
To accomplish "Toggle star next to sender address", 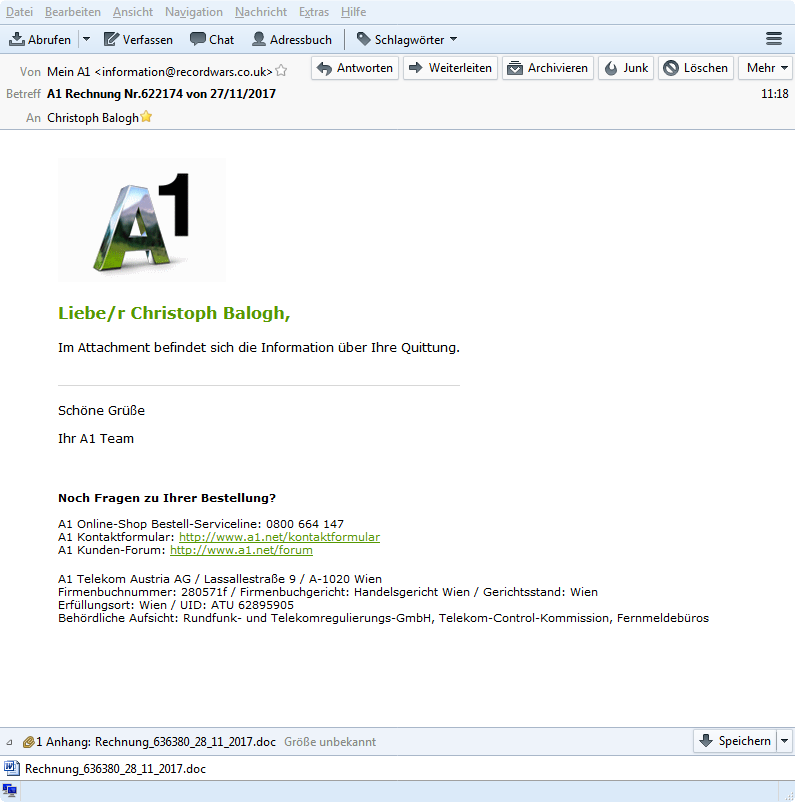I will (x=281, y=71).
